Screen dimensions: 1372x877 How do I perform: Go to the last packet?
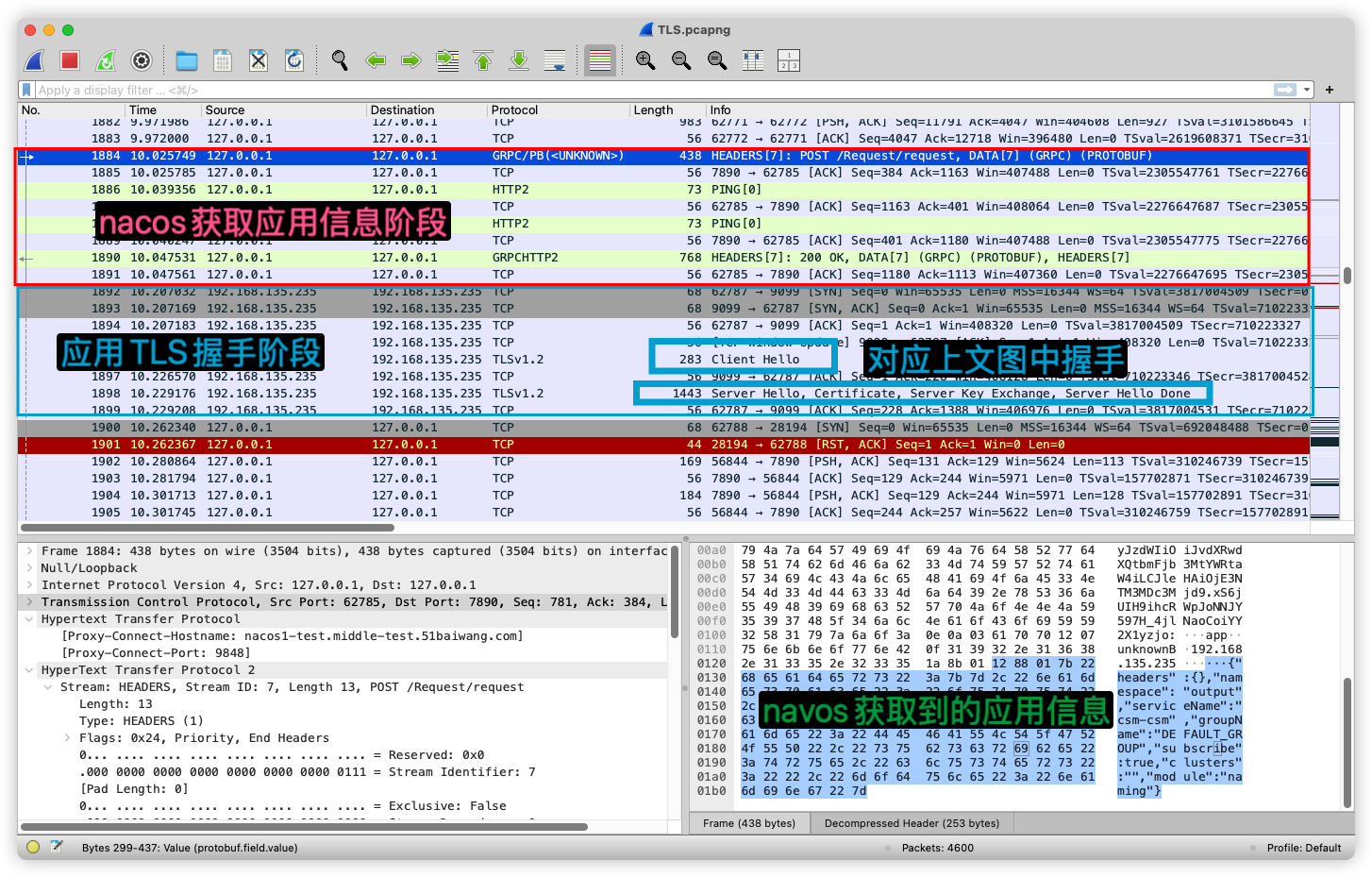[x=519, y=61]
